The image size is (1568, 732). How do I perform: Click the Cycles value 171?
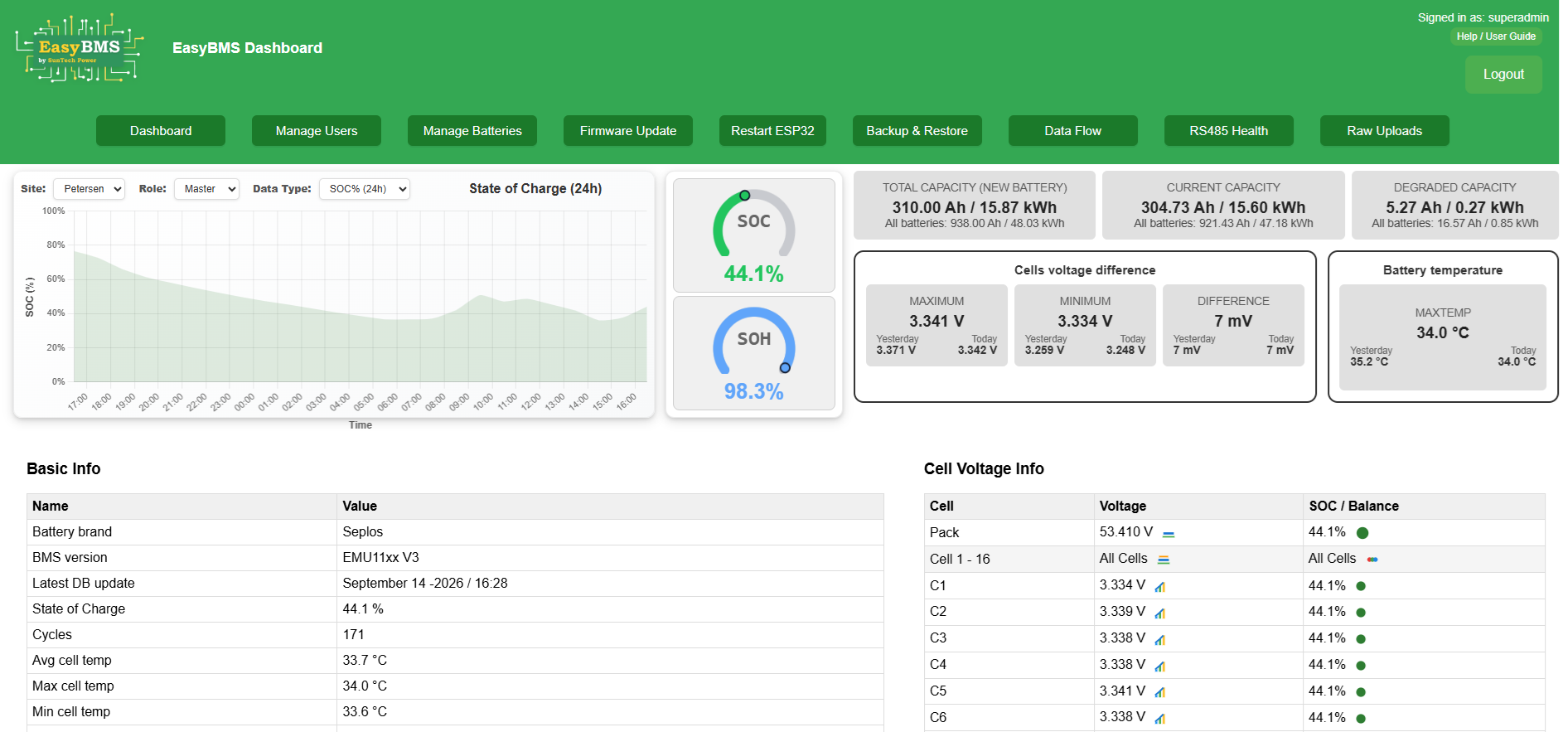354,635
